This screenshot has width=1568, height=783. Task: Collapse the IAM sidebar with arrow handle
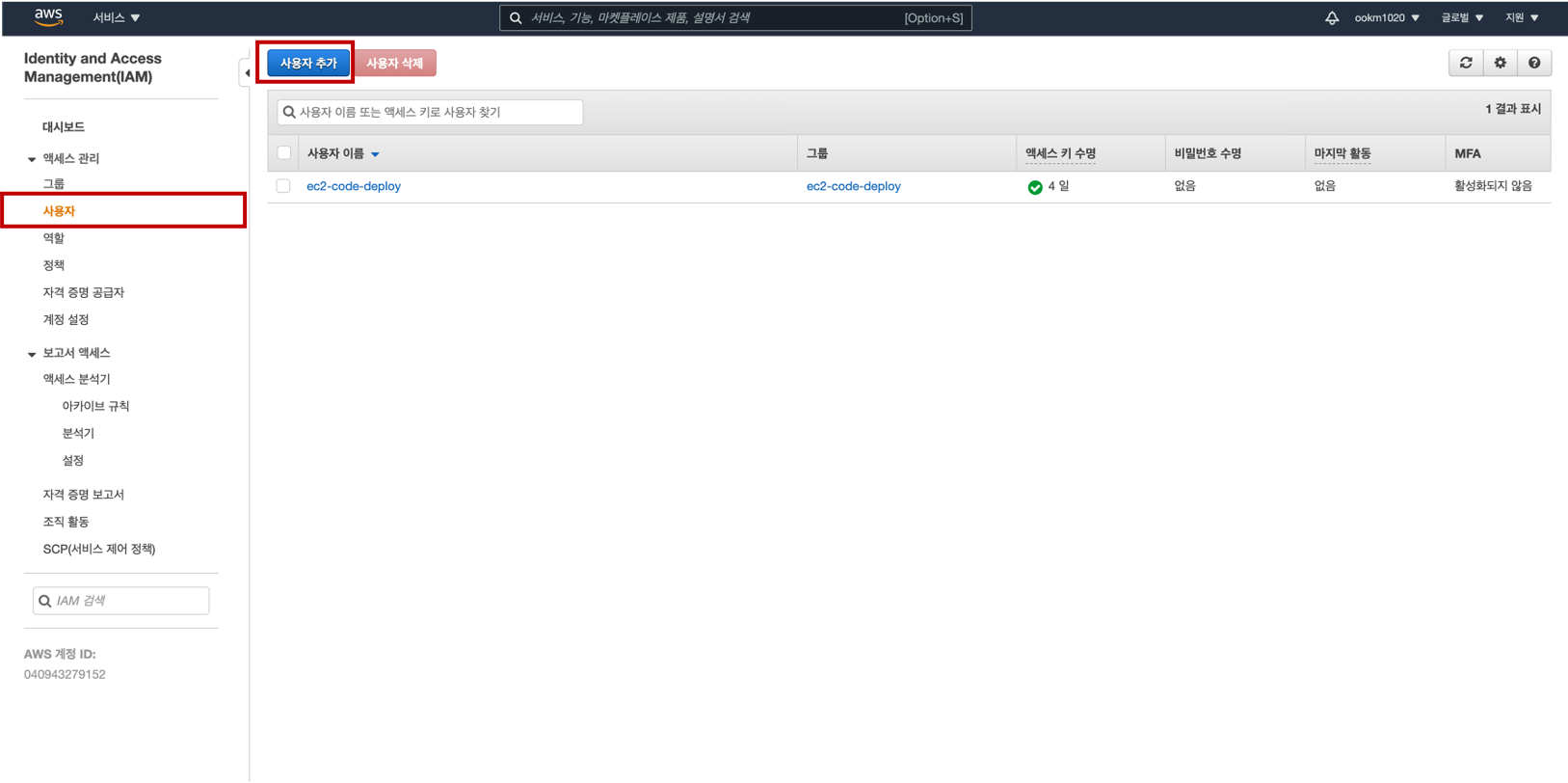(x=247, y=72)
